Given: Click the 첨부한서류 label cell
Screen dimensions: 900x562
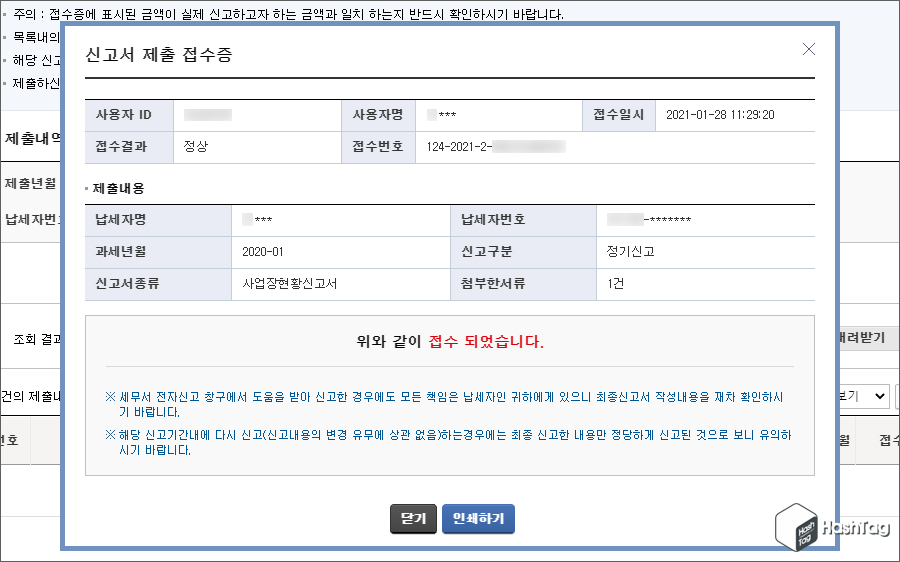Looking at the screenshot, I should (523, 284).
